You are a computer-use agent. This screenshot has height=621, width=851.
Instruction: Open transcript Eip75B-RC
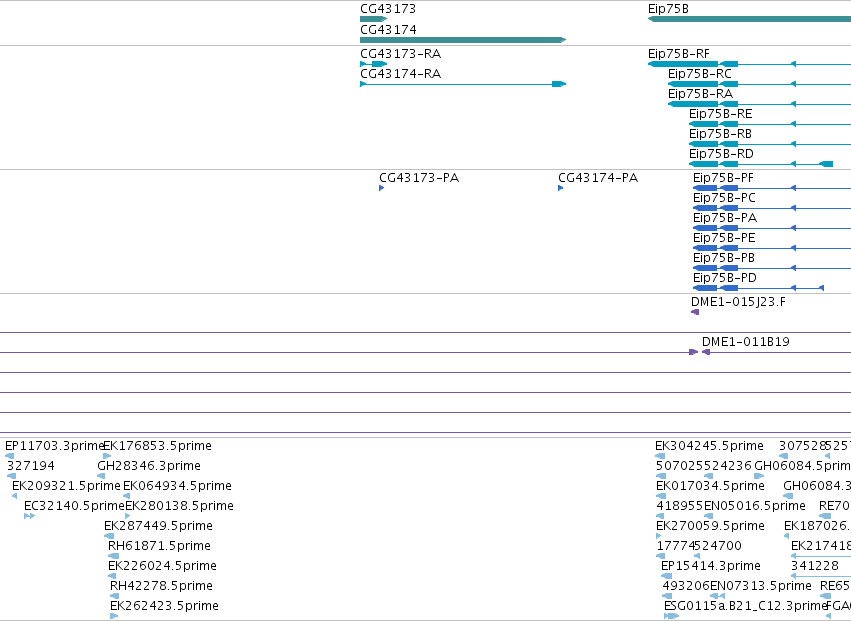(x=700, y=74)
